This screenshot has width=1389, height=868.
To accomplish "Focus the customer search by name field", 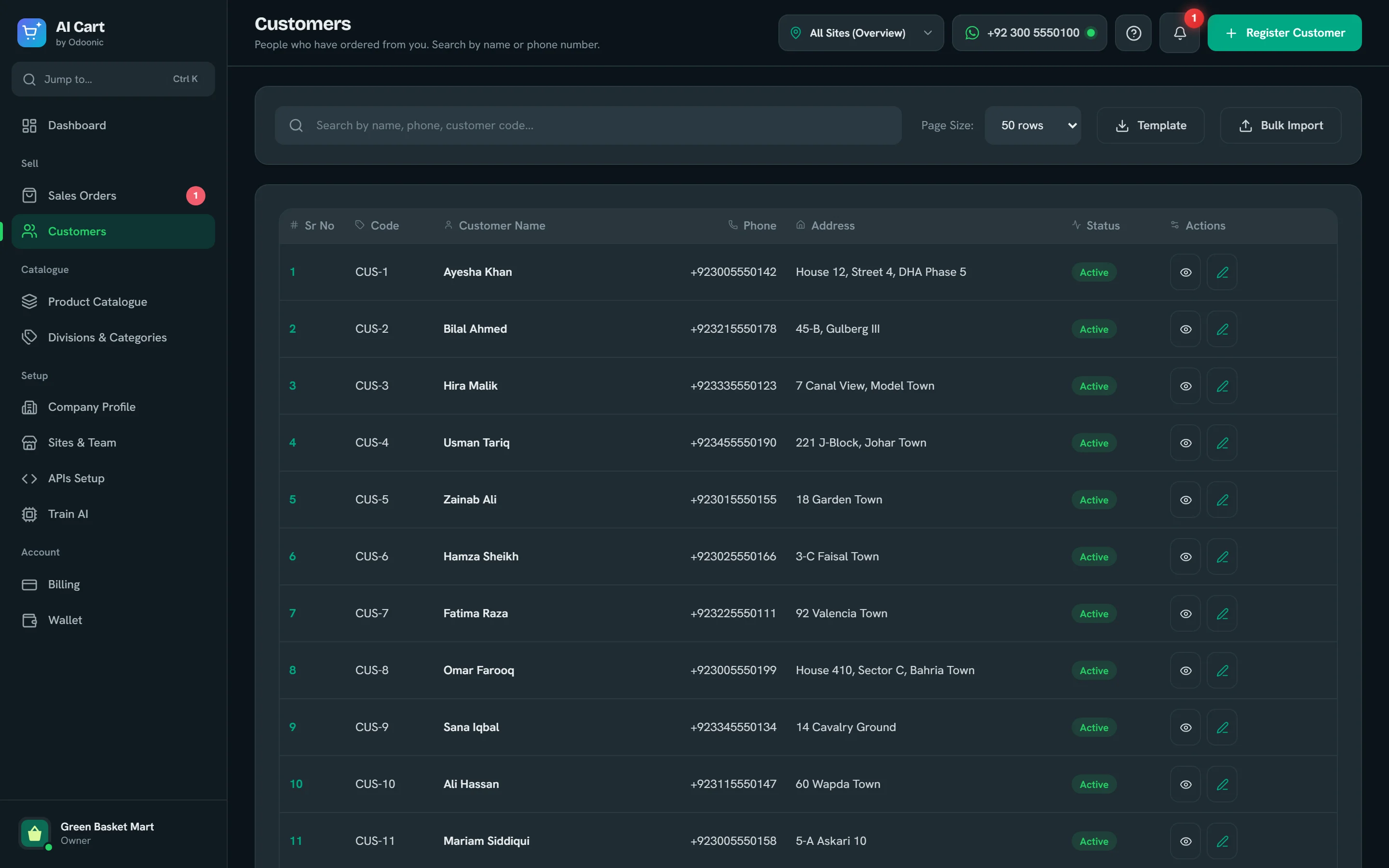I will click(x=588, y=125).
